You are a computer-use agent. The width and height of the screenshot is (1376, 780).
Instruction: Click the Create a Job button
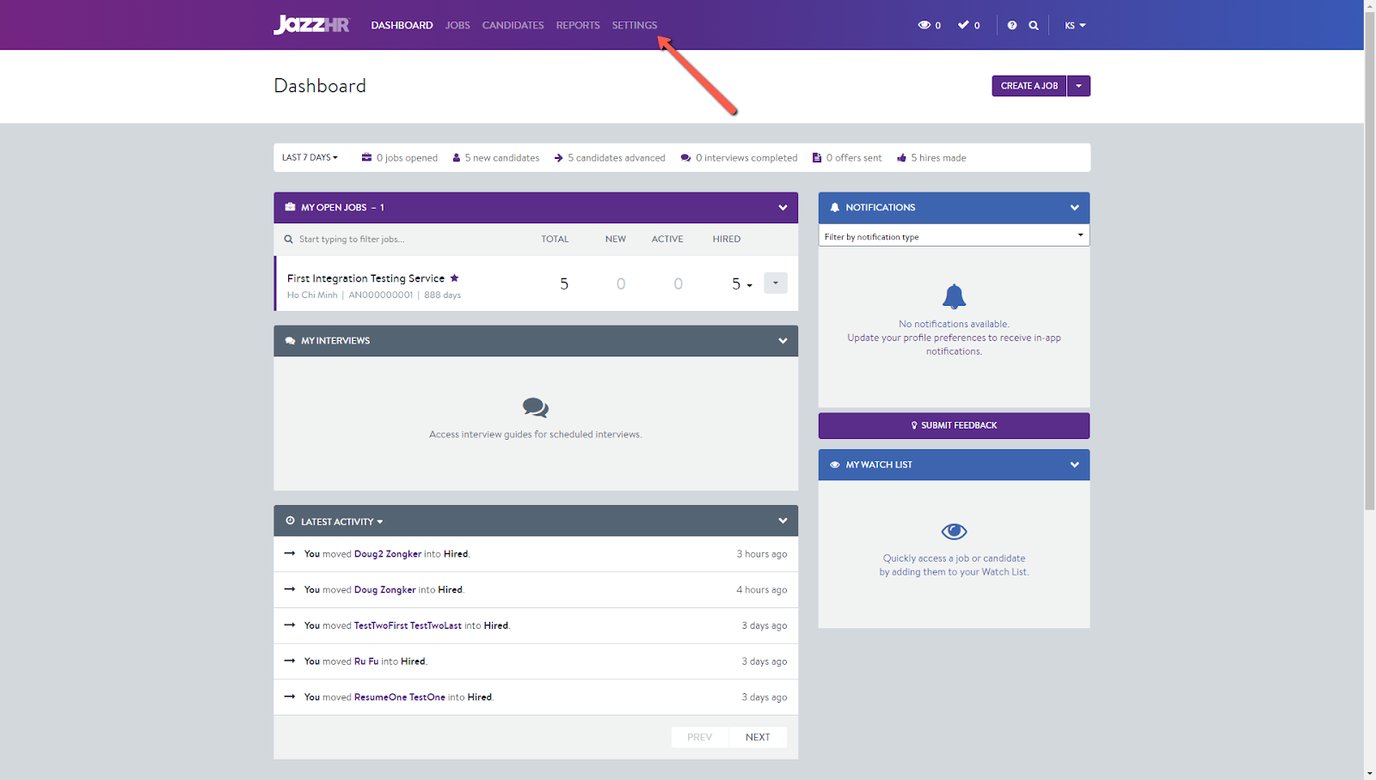coord(1028,86)
